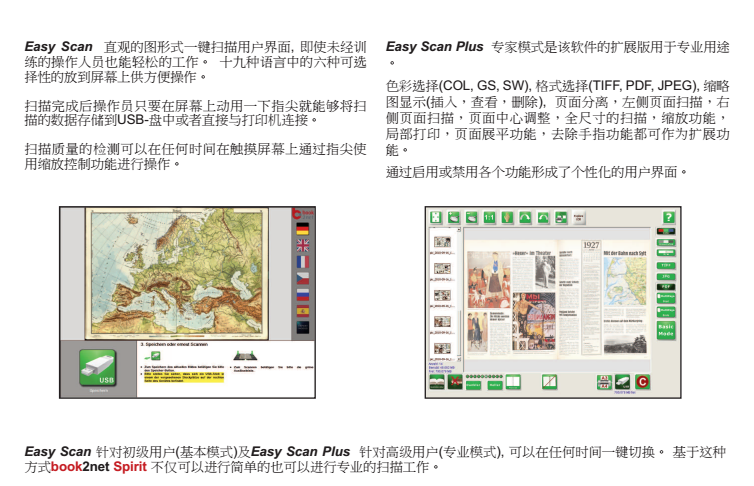Screen dimensions: 754x486
Task: Open help with the question mark icon
Action: [x=669, y=217]
